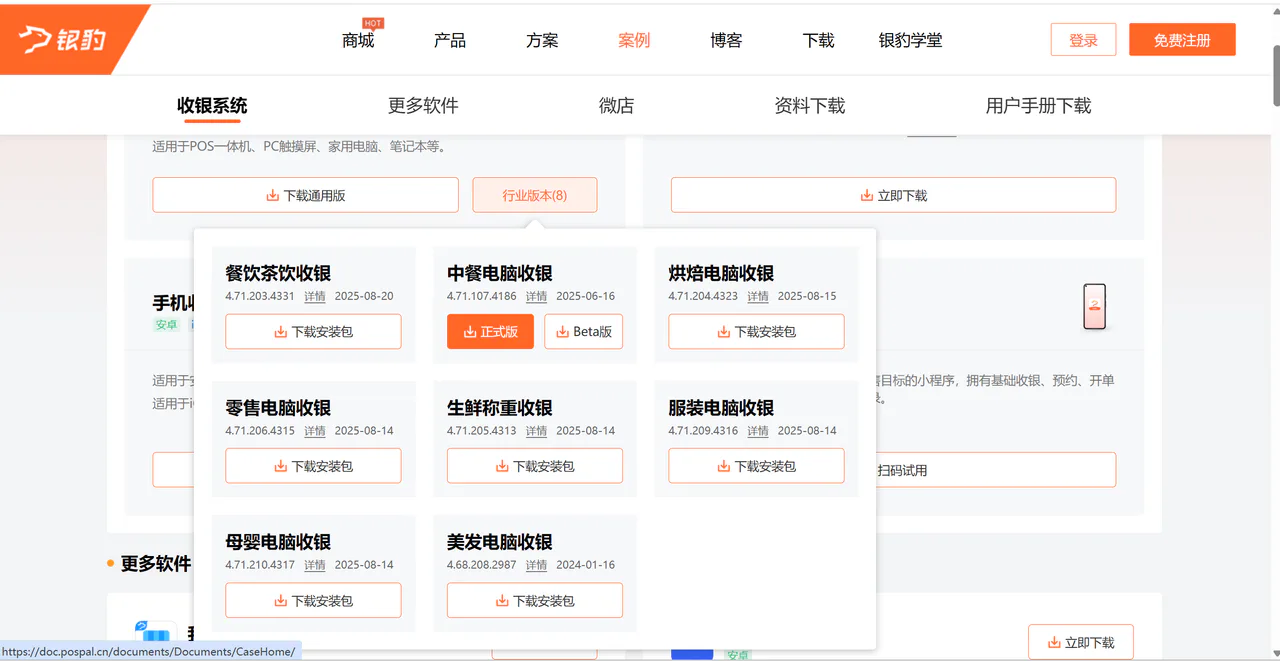This screenshot has height=661, width=1280.
Task: Download the 母婴电脑收银 install package
Action: coord(313,600)
